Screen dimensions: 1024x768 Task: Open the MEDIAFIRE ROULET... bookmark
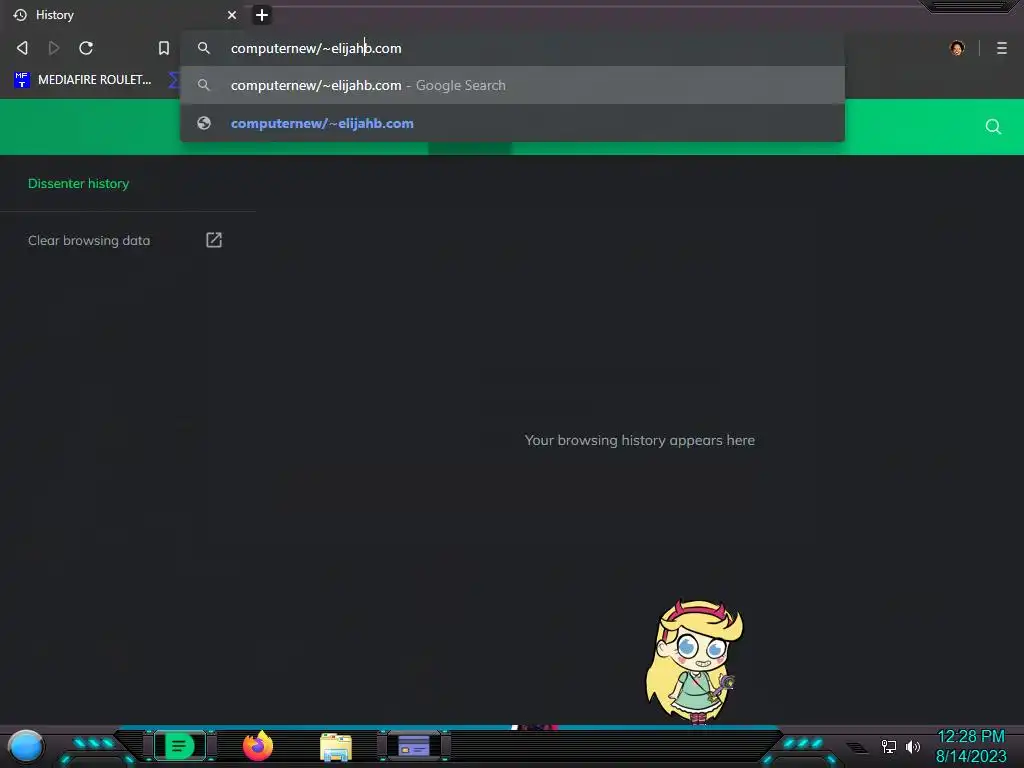click(x=83, y=80)
